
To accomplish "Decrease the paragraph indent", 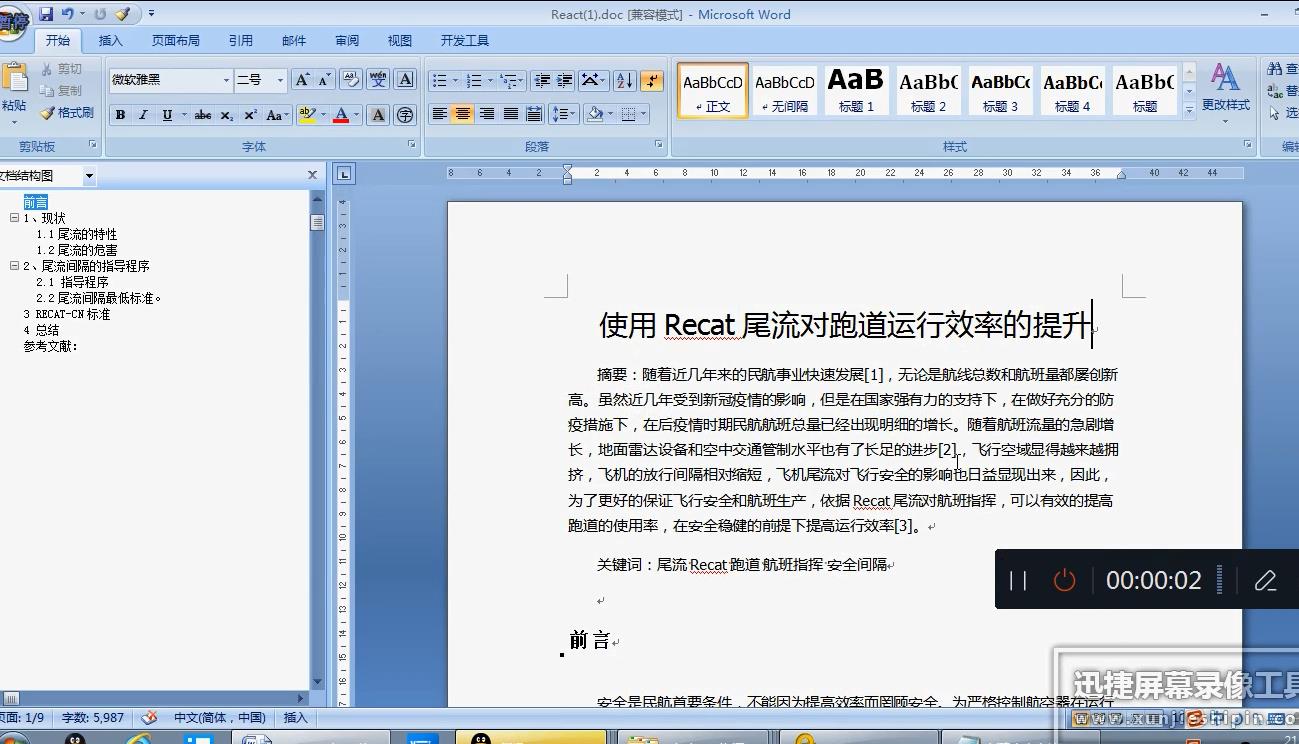I will tap(541, 80).
